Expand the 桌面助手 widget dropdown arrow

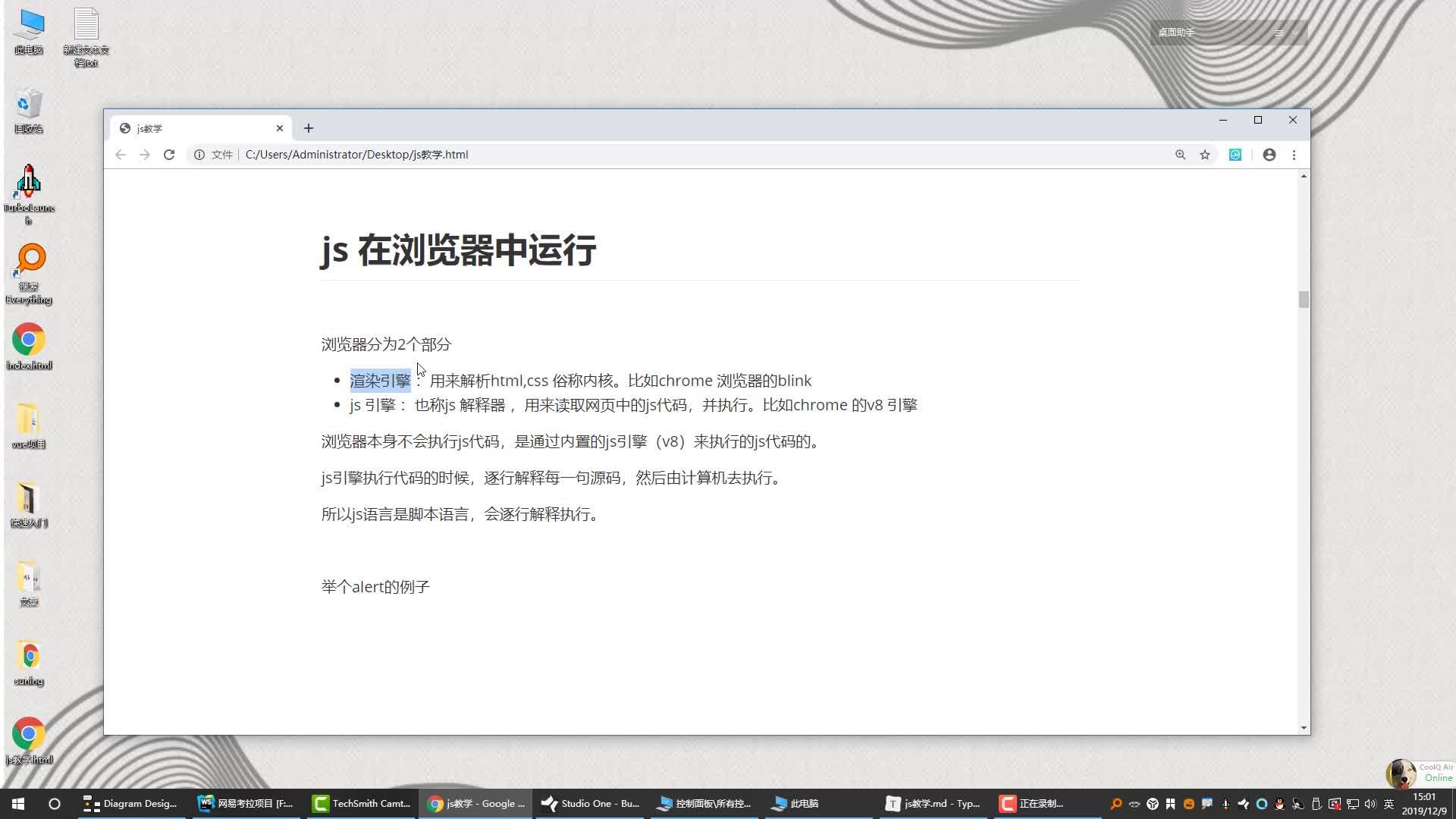click(1295, 33)
